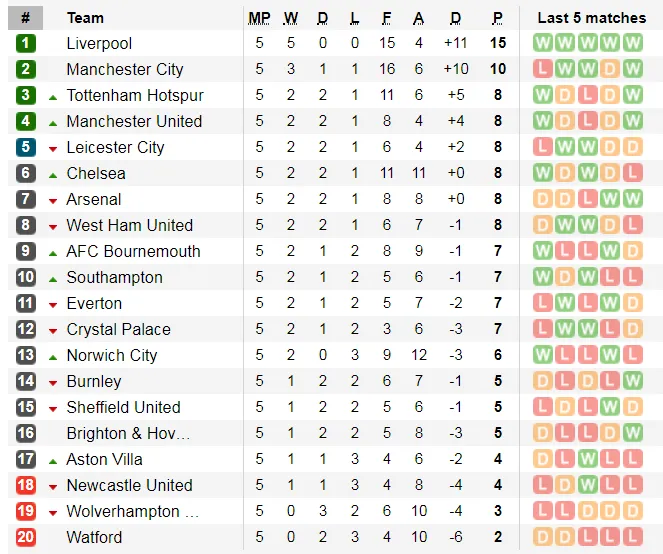Image resolution: width=663 pixels, height=554 pixels.
Task: Click red down arrow beside Arsenal
Action: click(x=53, y=200)
